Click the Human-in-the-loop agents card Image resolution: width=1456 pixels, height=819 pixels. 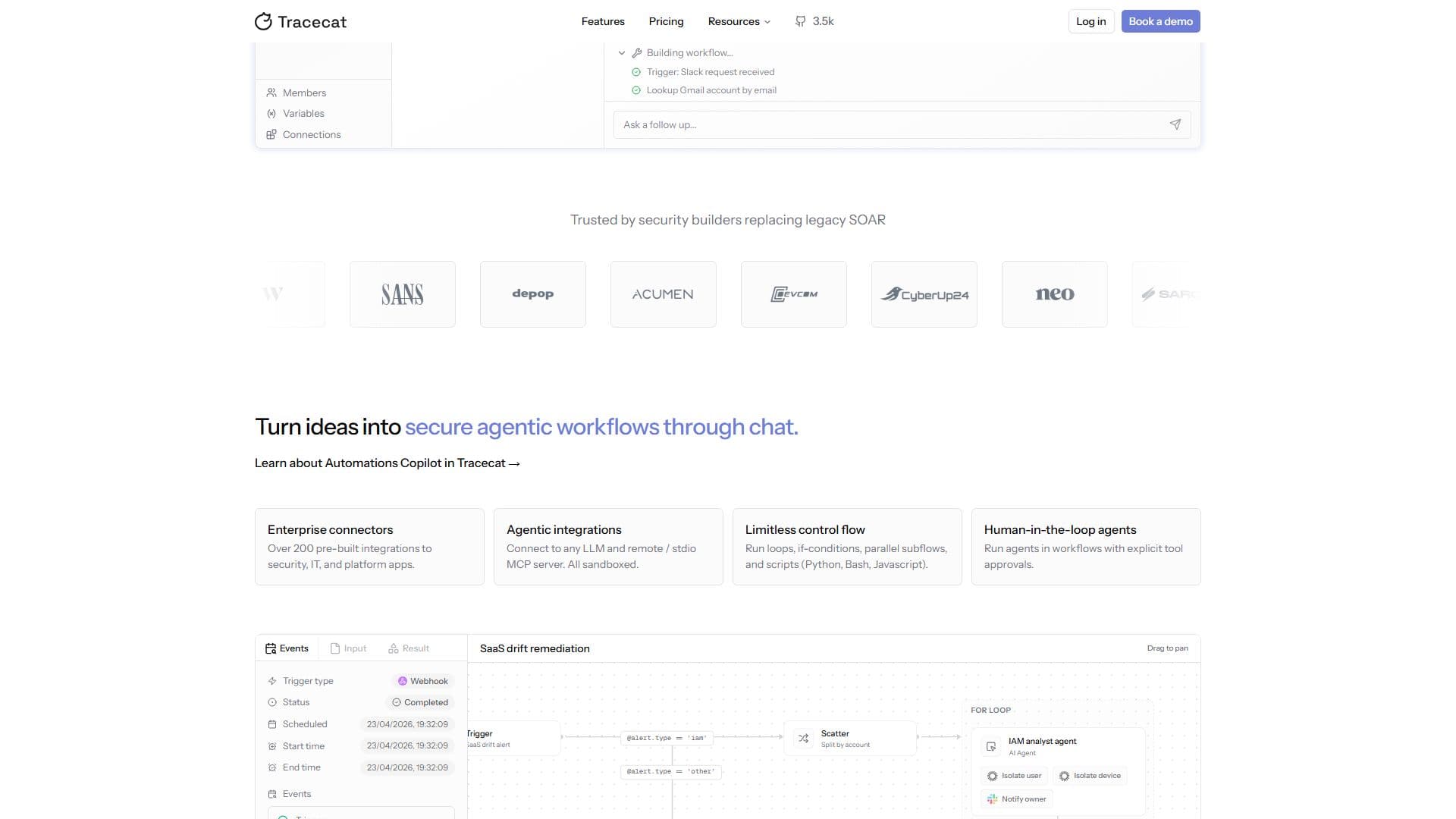pos(1086,547)
